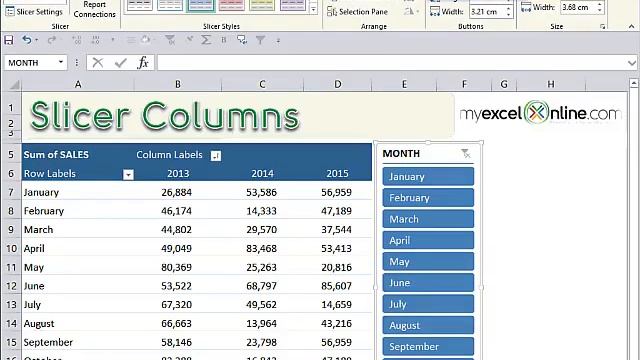Select the purple slicer style thumbnail
640x360 pixels.
pyautogui.click(x=293, y=5)
